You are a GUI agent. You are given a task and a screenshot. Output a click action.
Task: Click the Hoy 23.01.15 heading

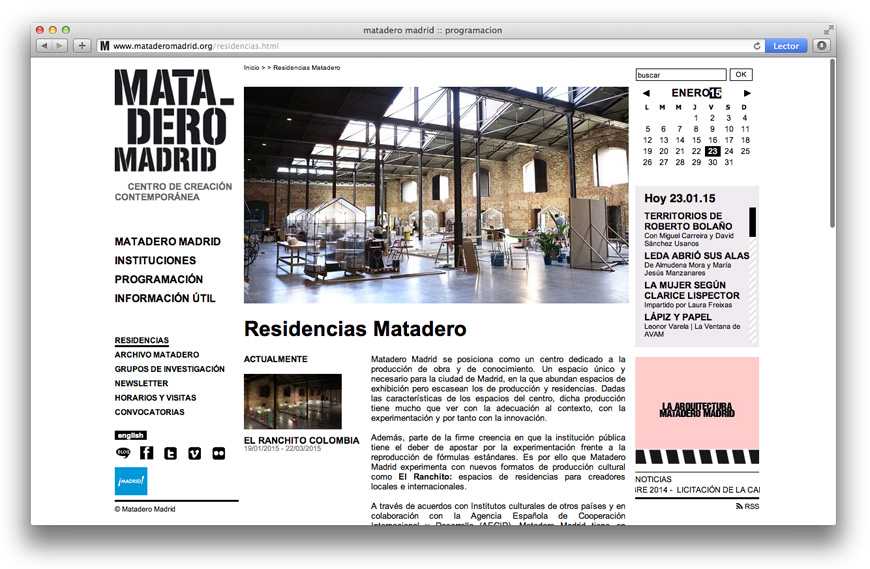(680, 199)
